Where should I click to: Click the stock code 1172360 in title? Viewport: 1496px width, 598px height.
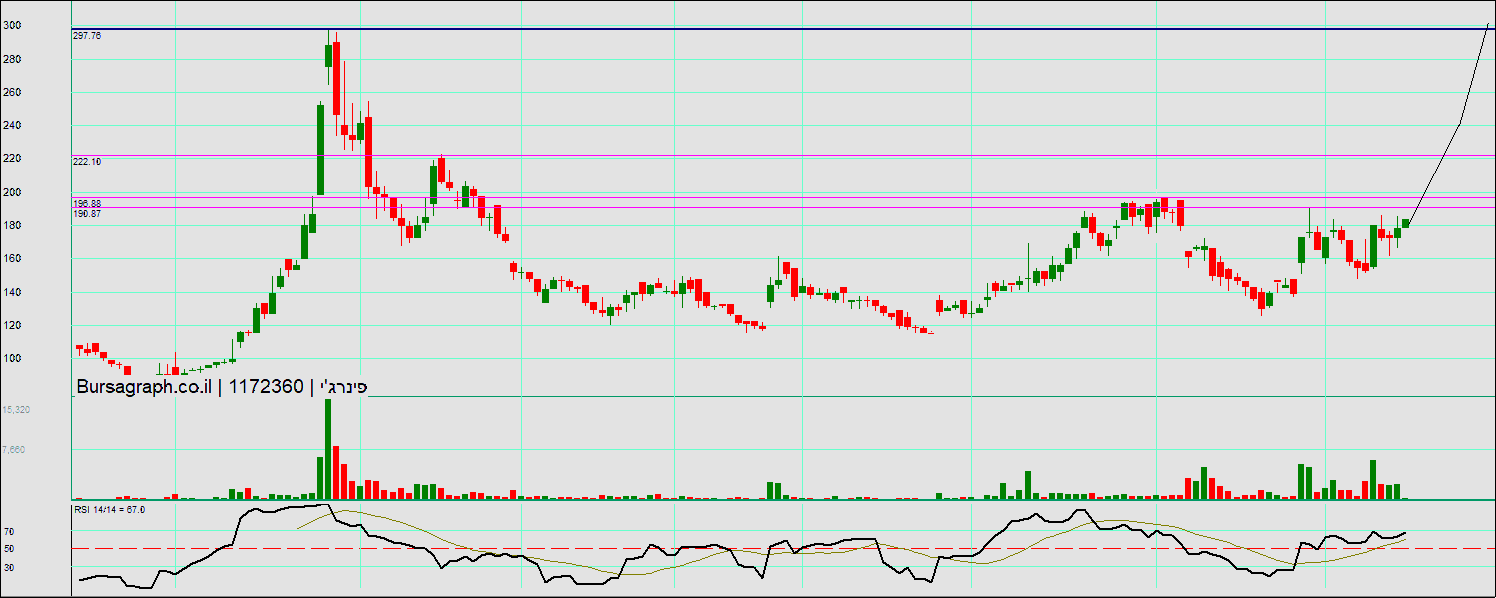click(265, 387)
